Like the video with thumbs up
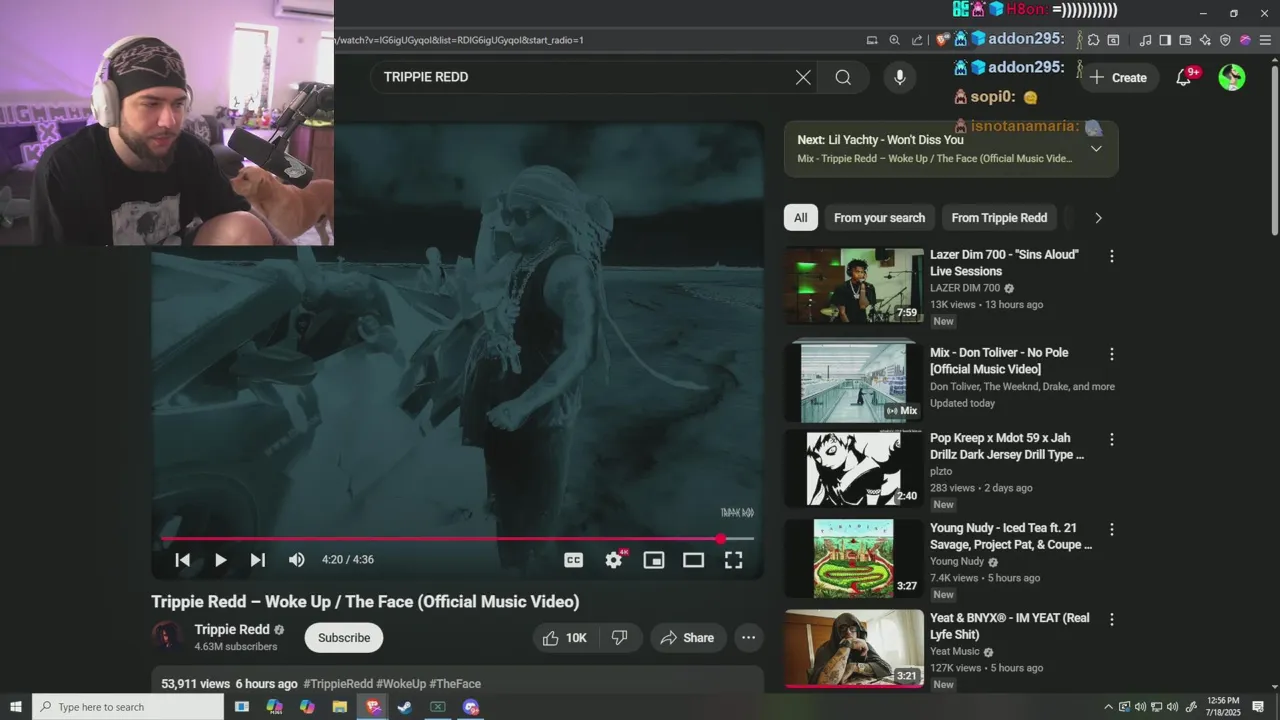The image size is (1280, 720). point(564,638)
